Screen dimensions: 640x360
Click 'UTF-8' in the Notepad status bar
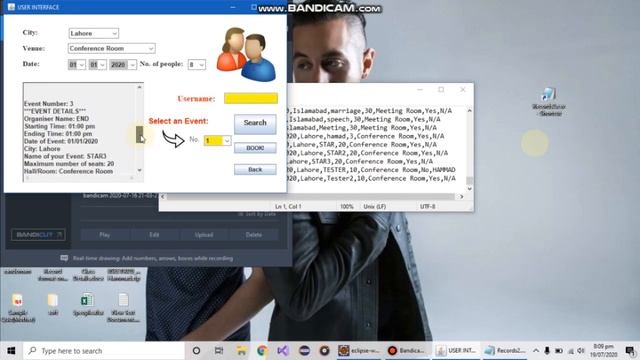point(427,207)
